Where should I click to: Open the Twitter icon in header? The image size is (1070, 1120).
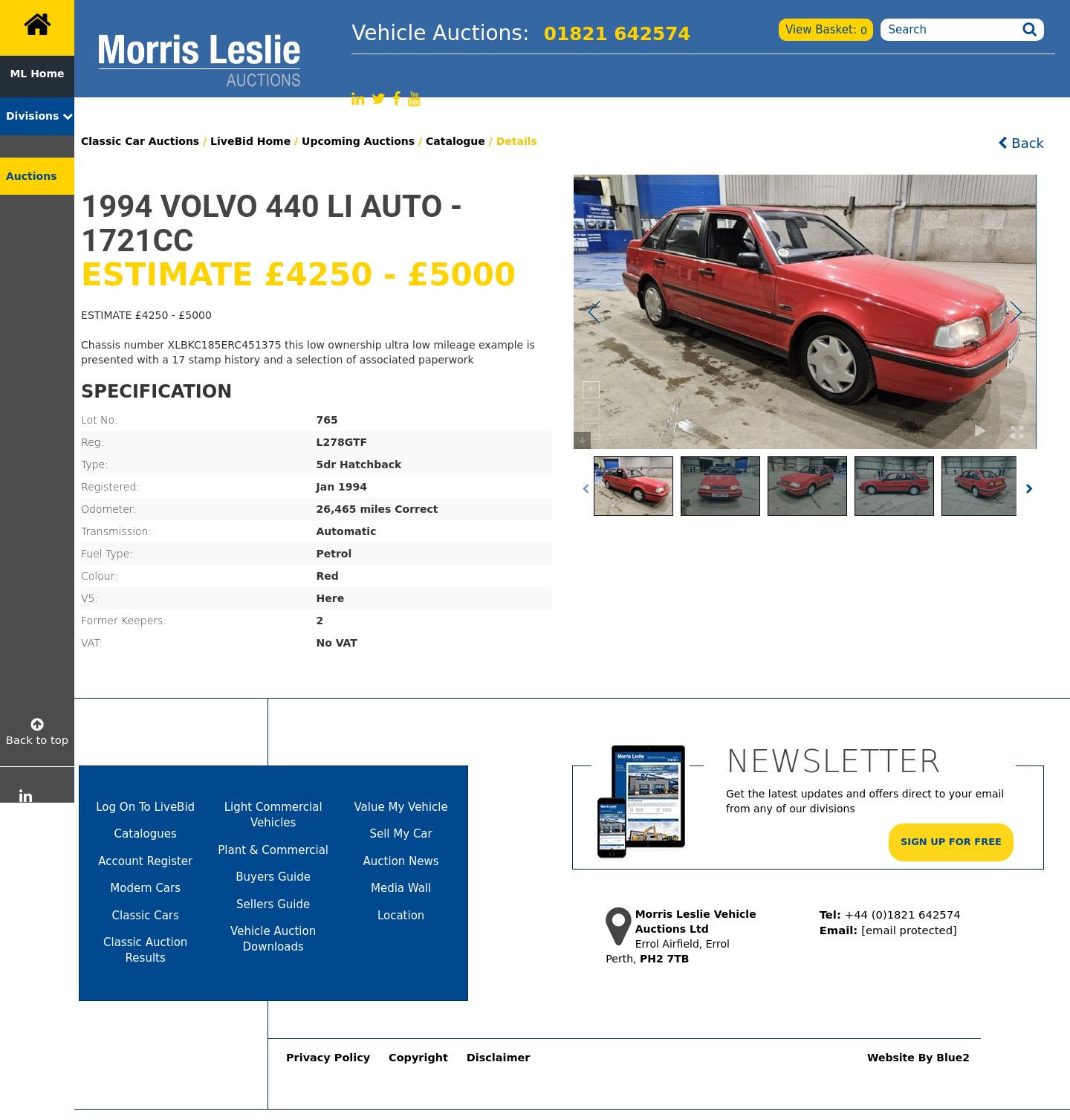(x=378, y=99)
